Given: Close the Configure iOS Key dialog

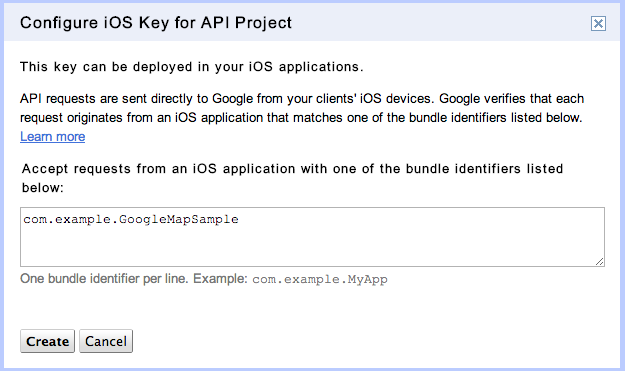Looking at the screenshot, I should tap(598, 24).
